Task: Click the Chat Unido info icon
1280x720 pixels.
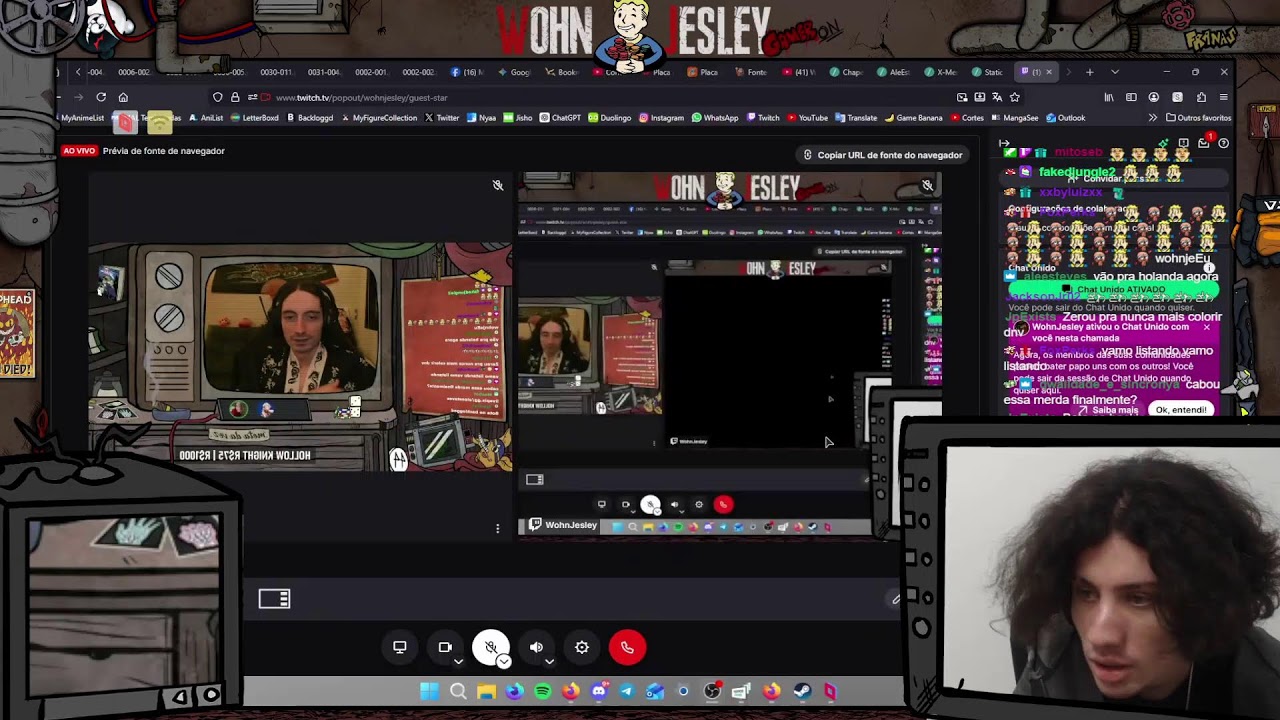Action: click(1209, 268)
